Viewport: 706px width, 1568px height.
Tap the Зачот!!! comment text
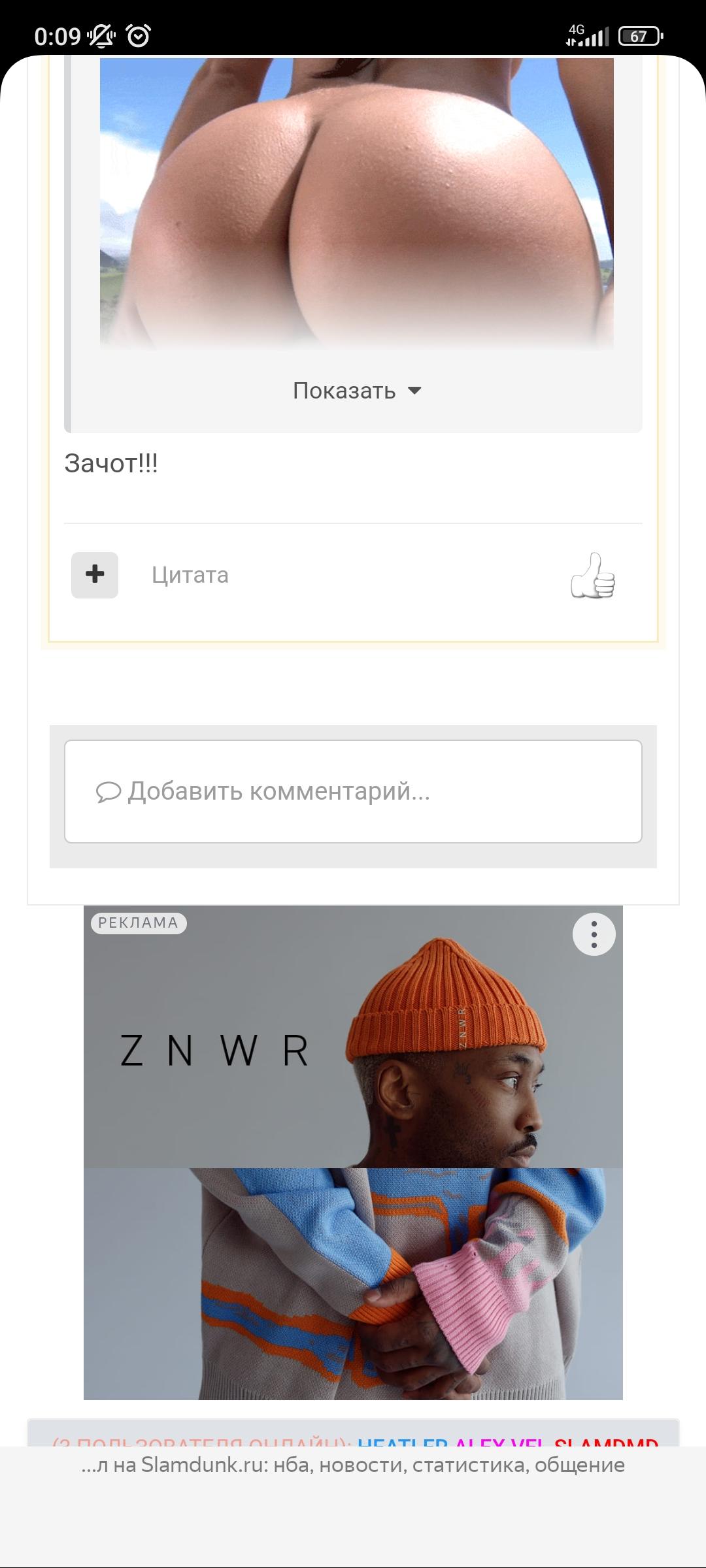pos(111,463)
